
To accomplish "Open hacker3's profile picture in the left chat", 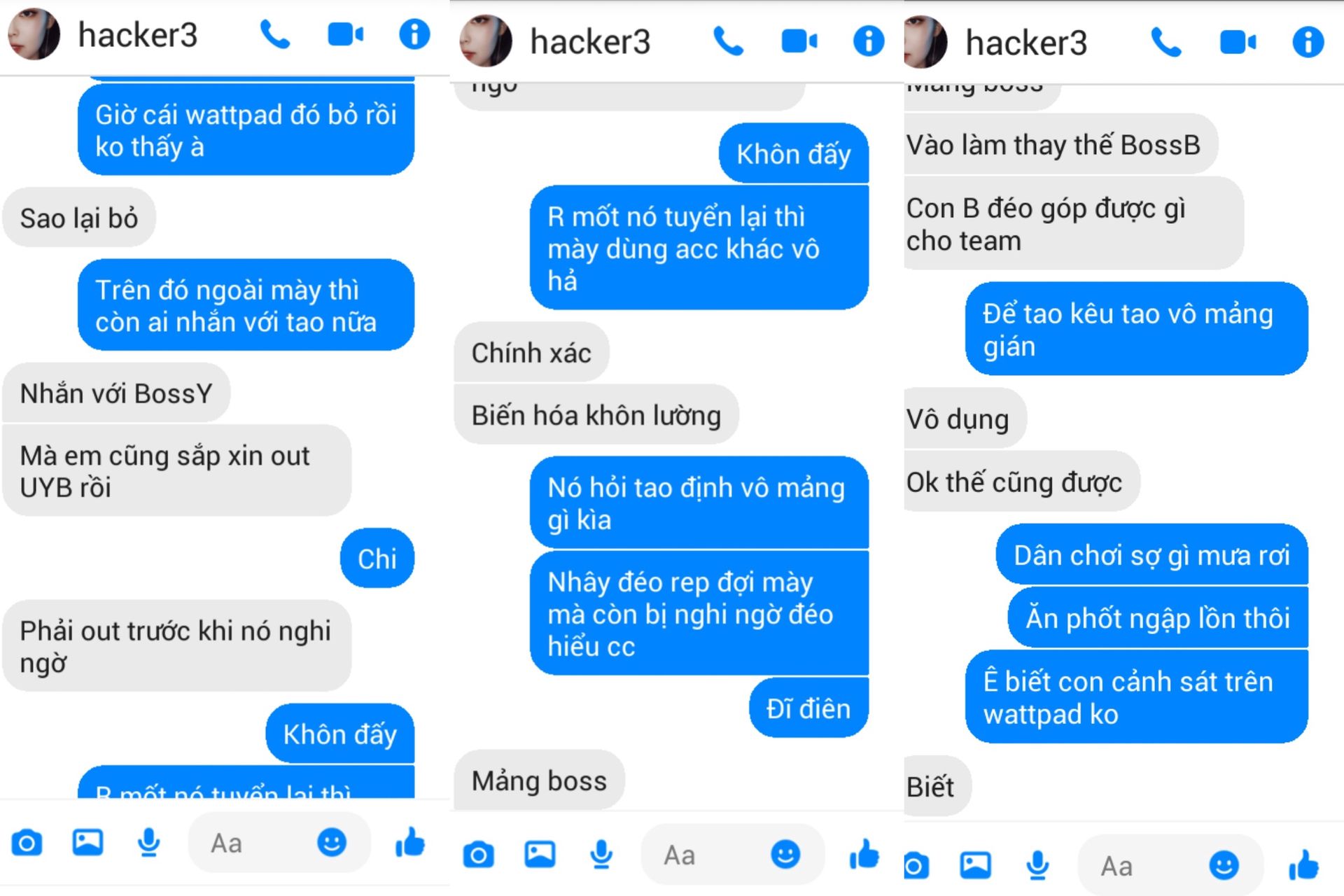I will click(34, 34).
